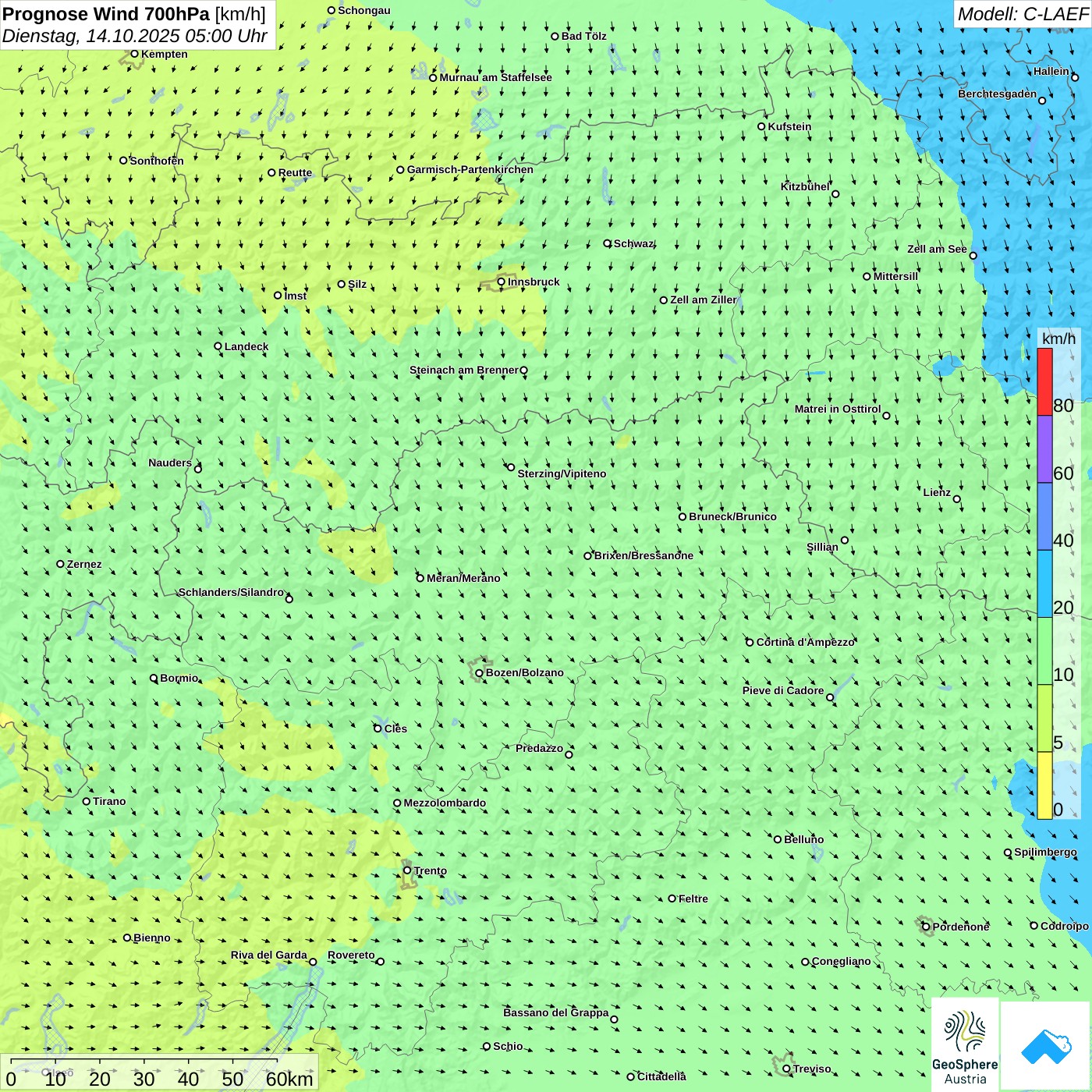Image resolution: width=1092 pixels, height=1092 pixels.
Task: Click the blue cloud logo icon
Action: coord(1045,1045)
